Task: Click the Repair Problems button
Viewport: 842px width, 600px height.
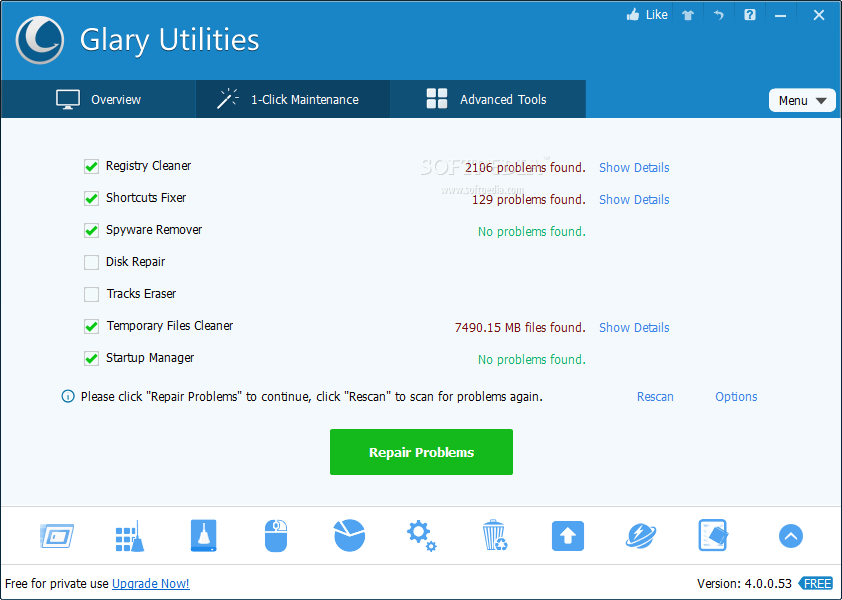Action: pyautogui.click(x=421, y=452)
